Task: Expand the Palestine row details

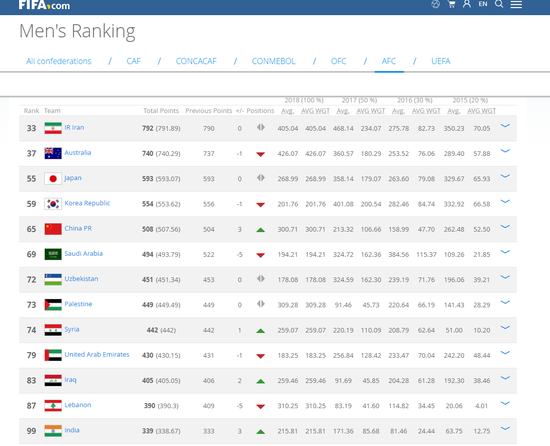Action: click(505, 302)
